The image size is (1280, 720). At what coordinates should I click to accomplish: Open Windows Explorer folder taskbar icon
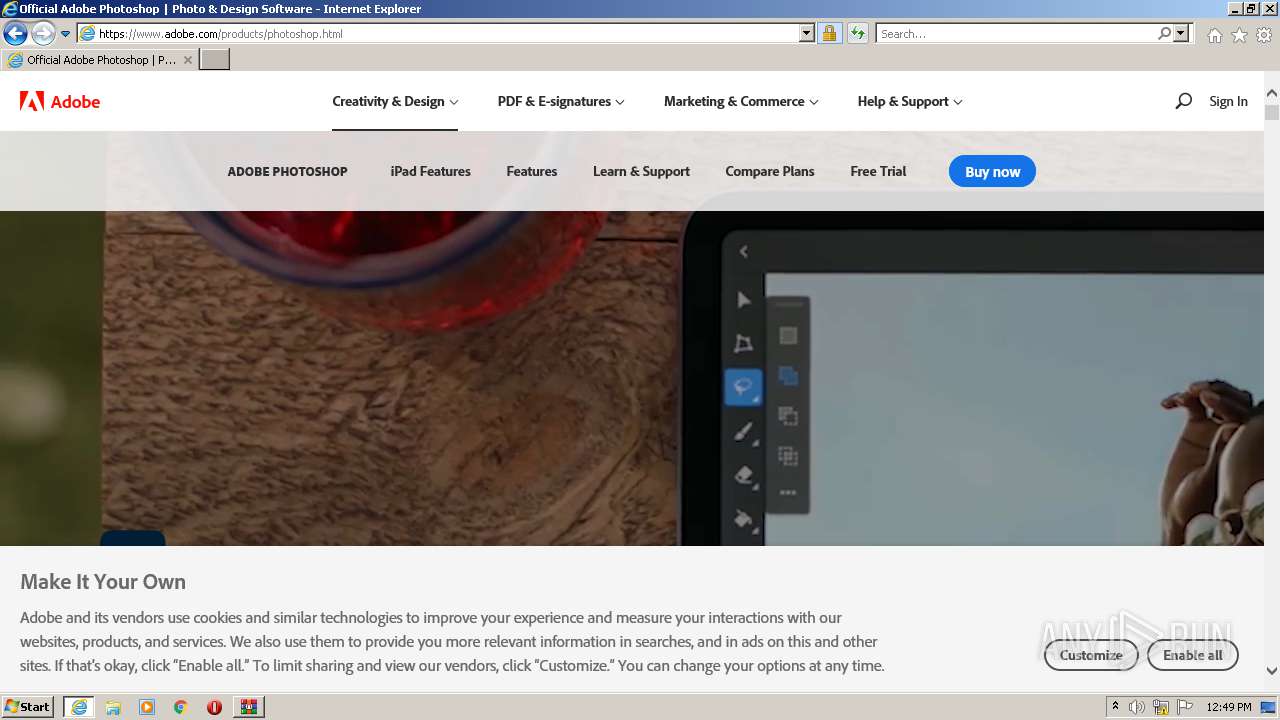(113, 706)
